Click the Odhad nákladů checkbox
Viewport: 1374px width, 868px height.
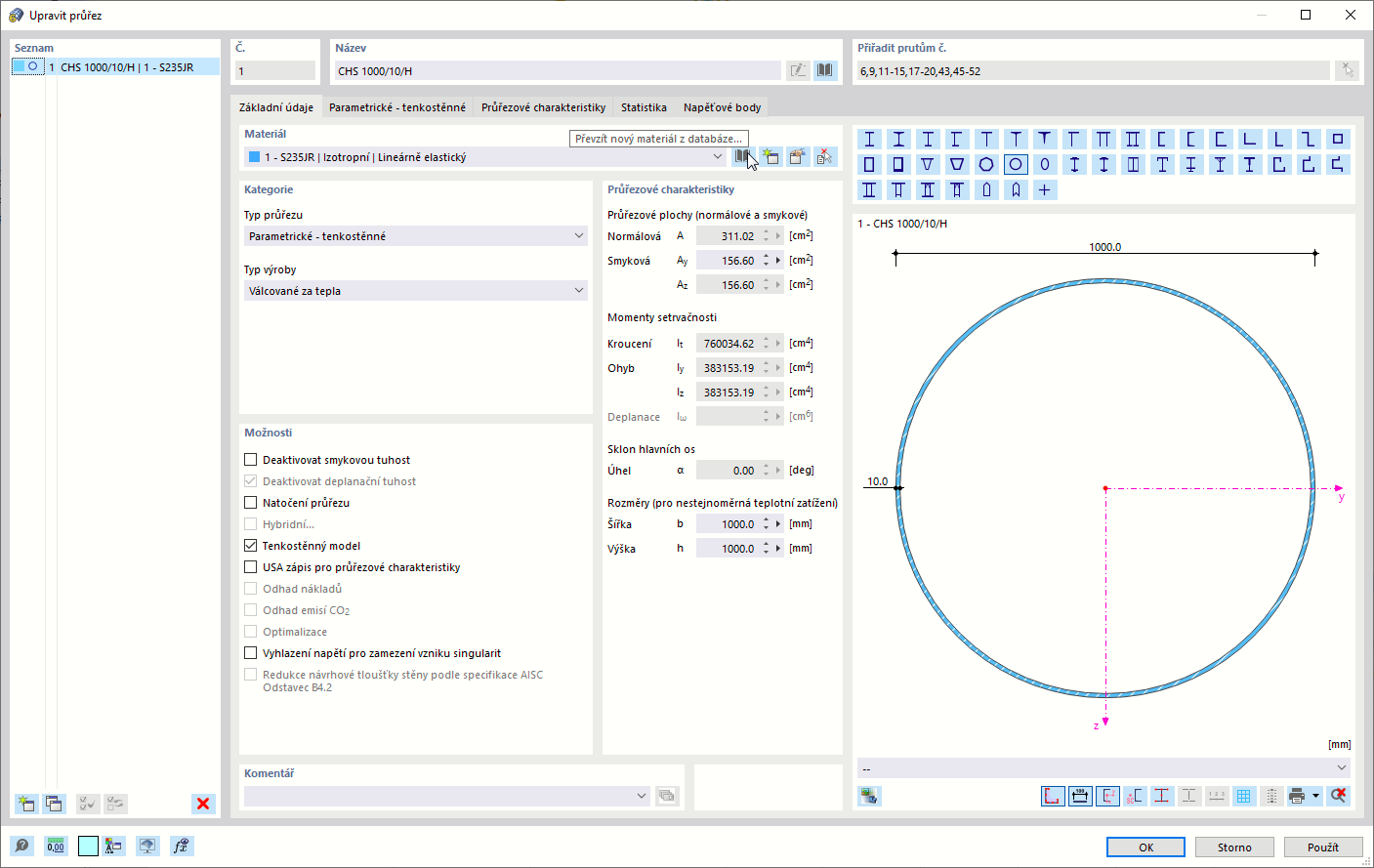click(x=251, y=589)
